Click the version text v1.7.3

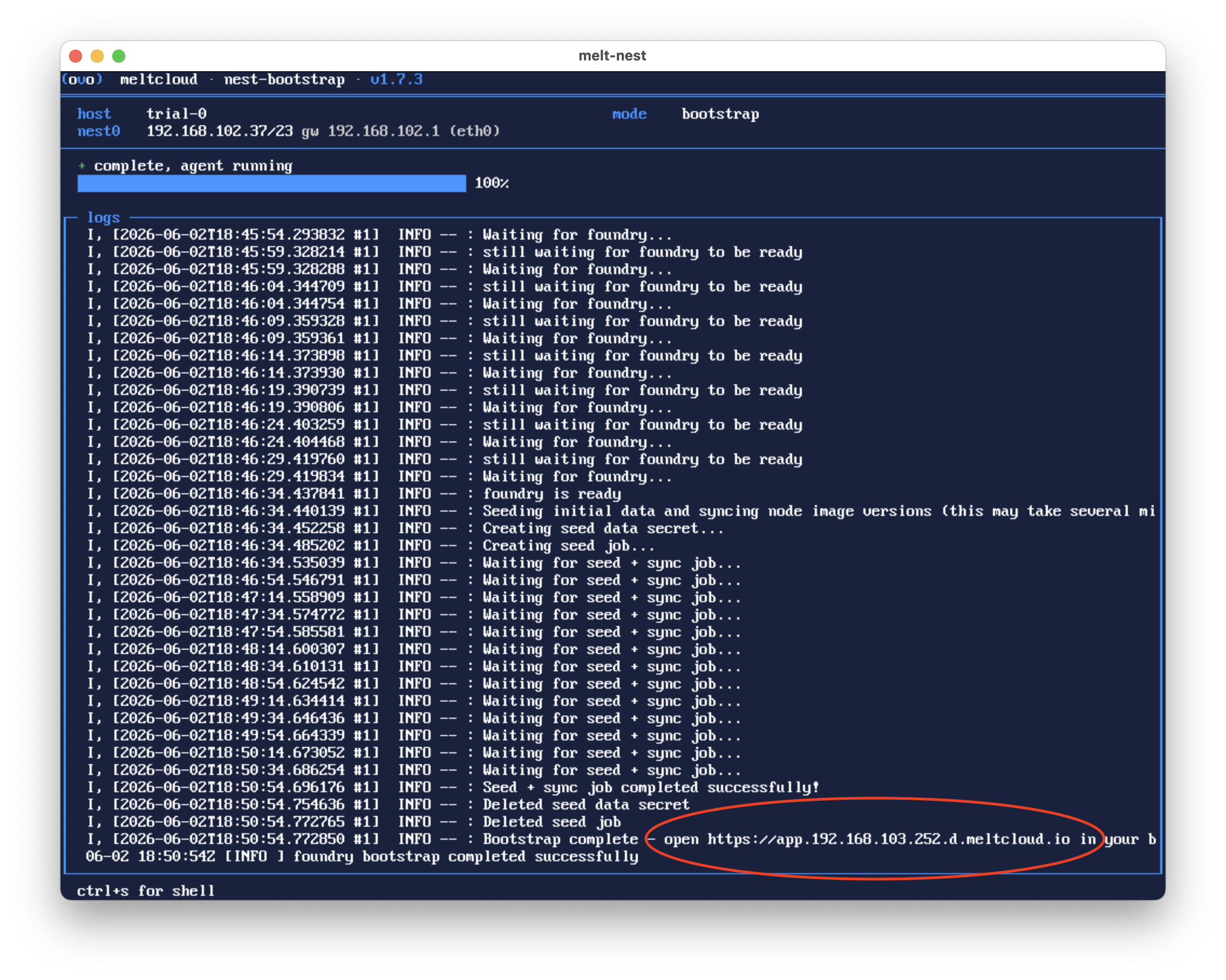point(397,79)
